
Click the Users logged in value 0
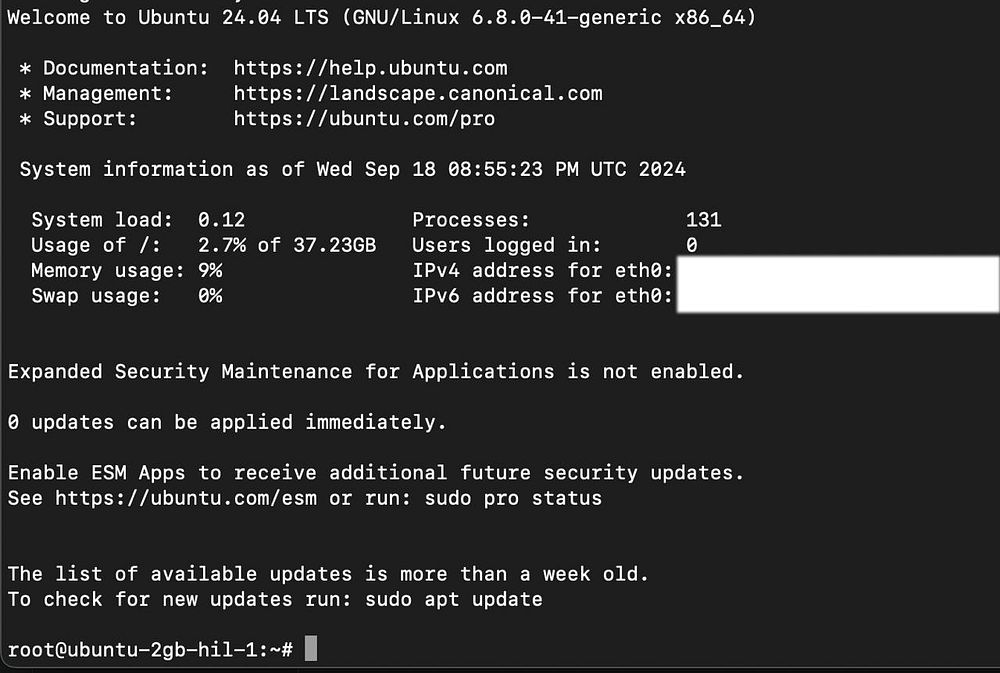tap(692, 245)
